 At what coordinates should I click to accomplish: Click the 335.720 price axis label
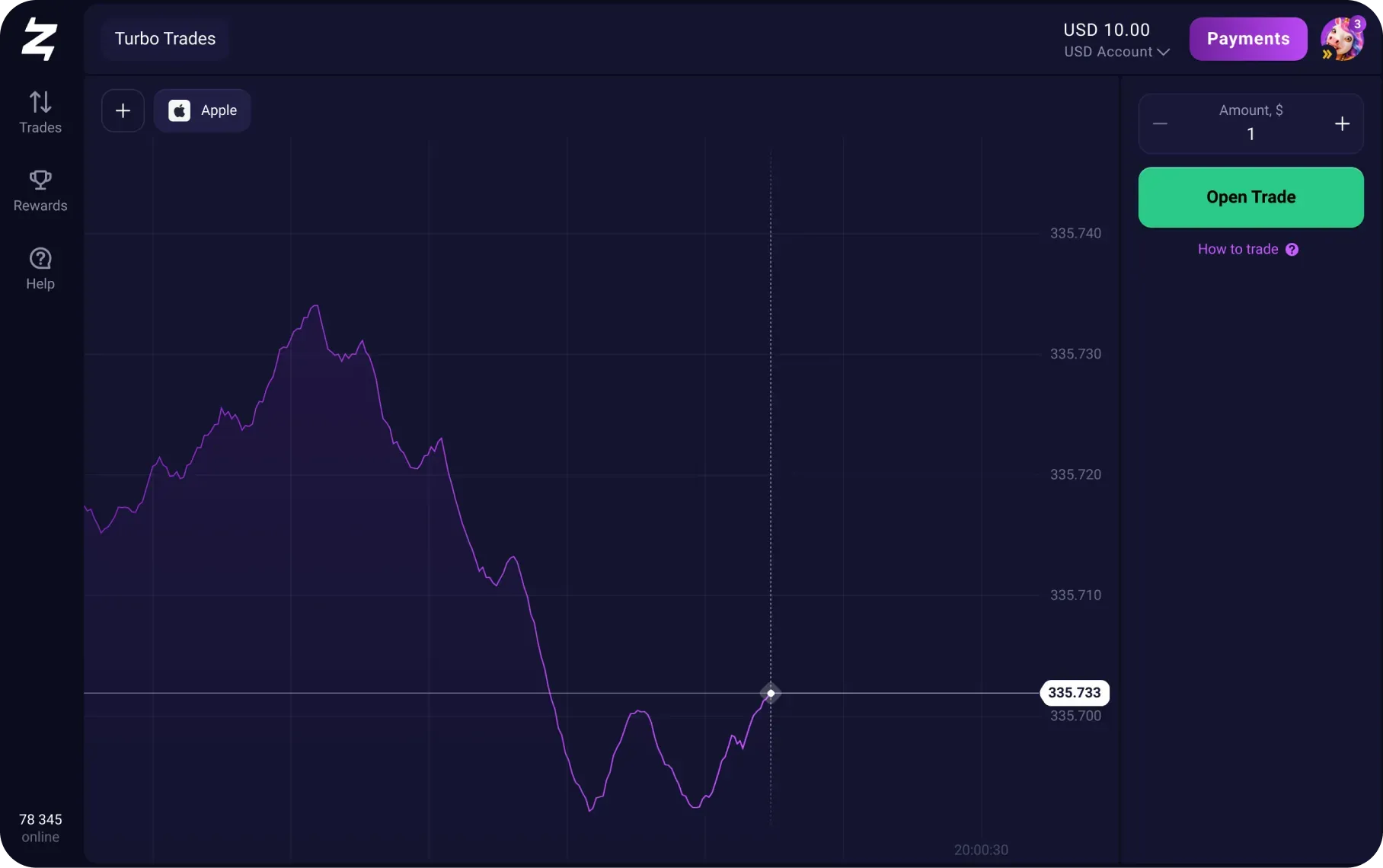pyautogui.click(x=1075, y=474)
